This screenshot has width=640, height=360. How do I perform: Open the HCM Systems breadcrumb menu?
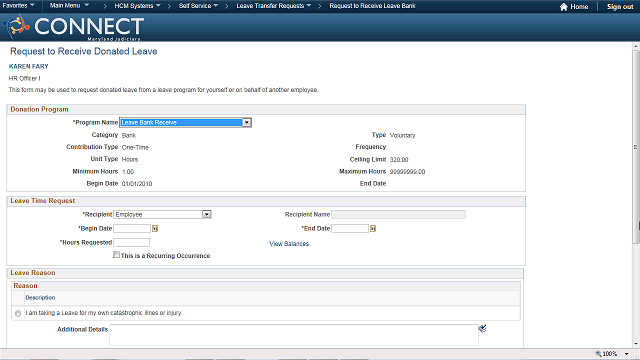coord(138,6)
